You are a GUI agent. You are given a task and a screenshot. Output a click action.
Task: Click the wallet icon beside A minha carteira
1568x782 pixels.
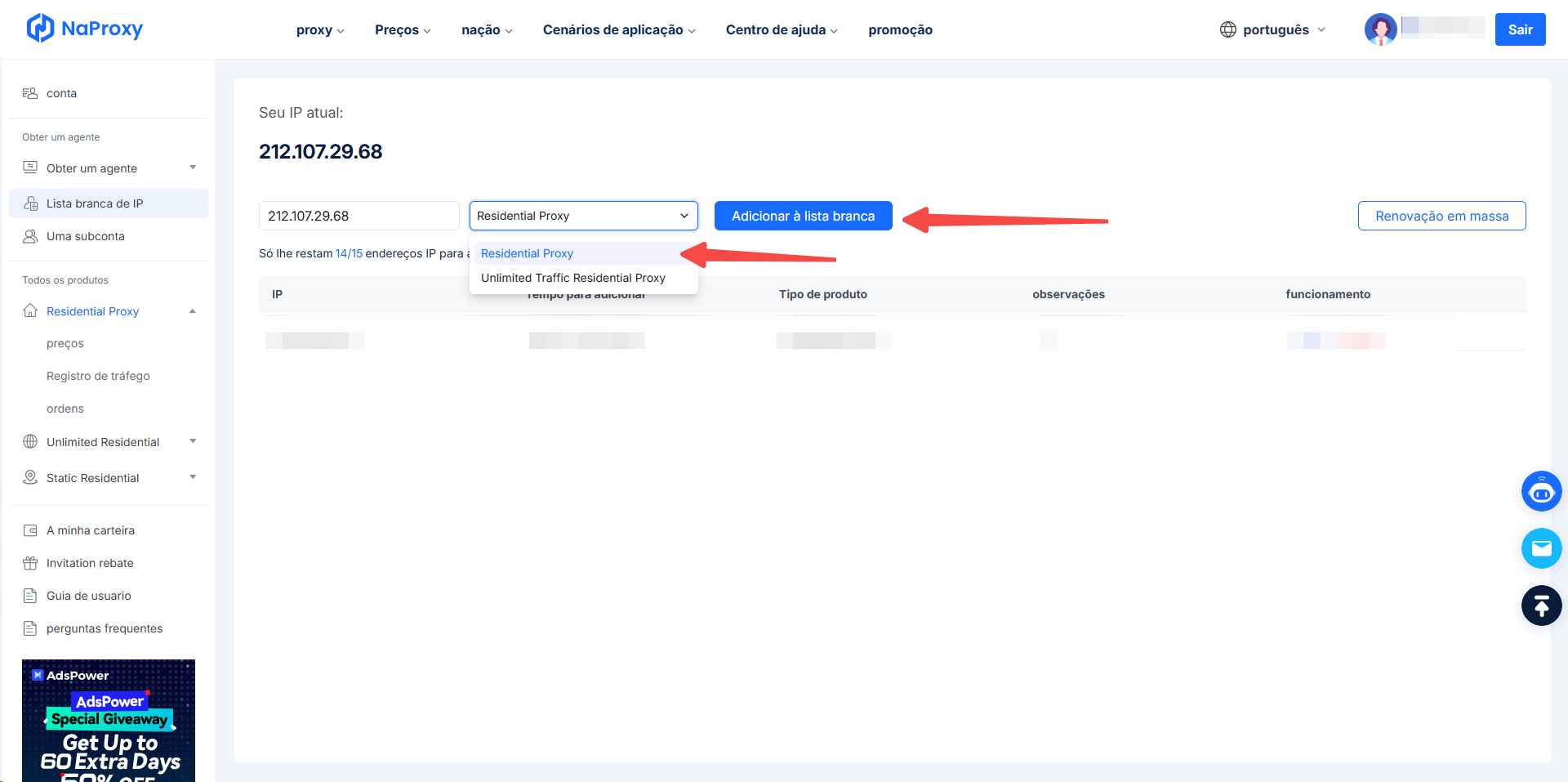(x=30, y=530)
